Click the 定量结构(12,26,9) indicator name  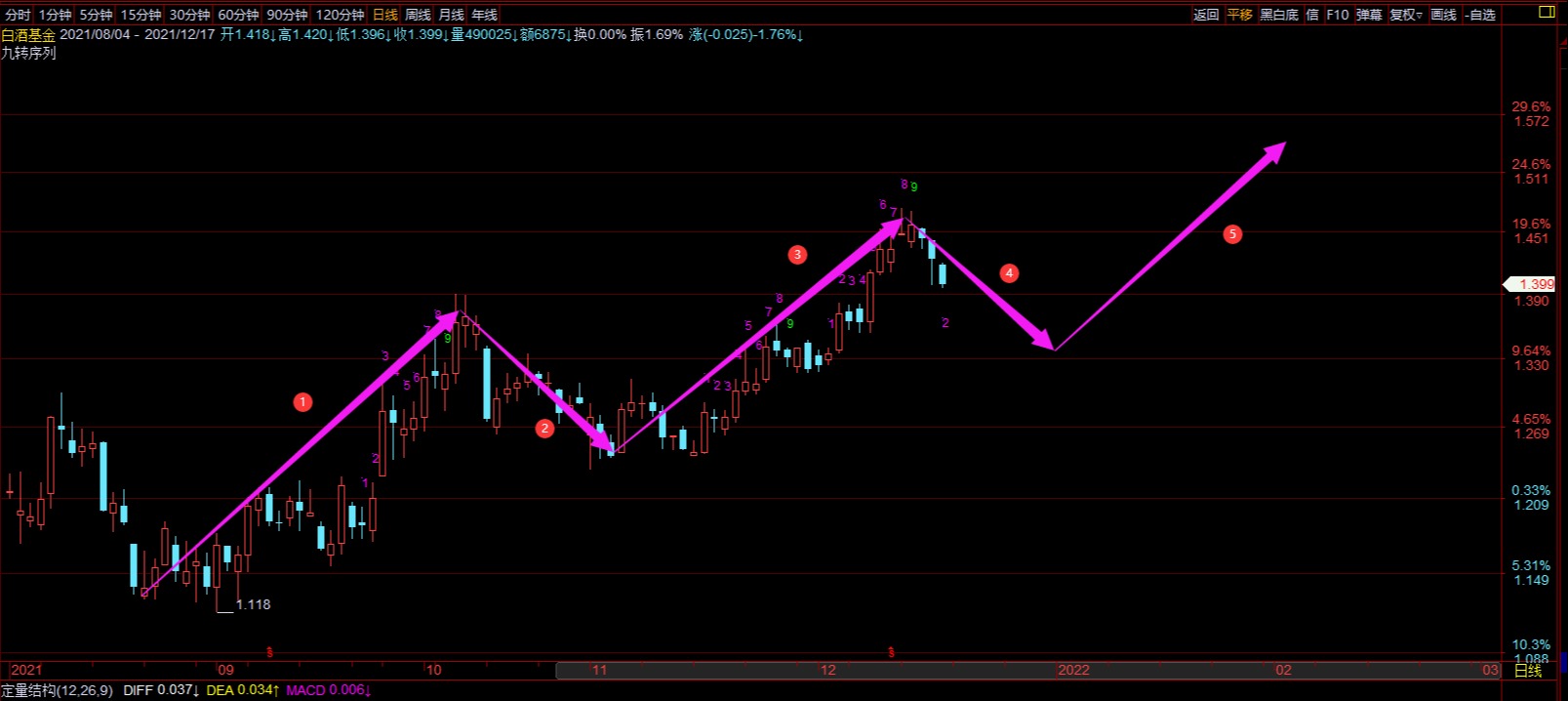pyautogui.click(x=57, y=690)
